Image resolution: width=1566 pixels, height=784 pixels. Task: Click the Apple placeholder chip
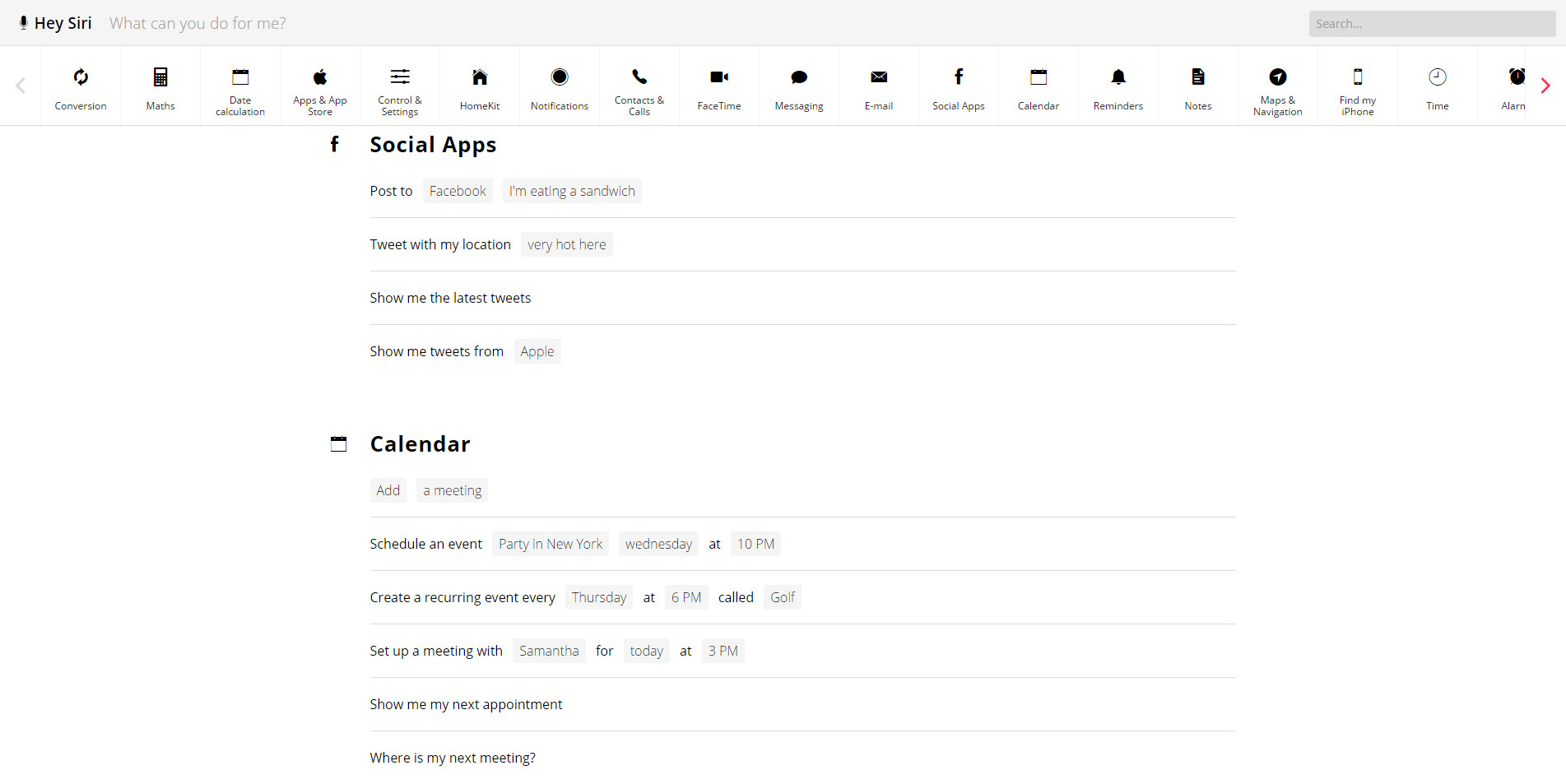(x=537, y=351)
